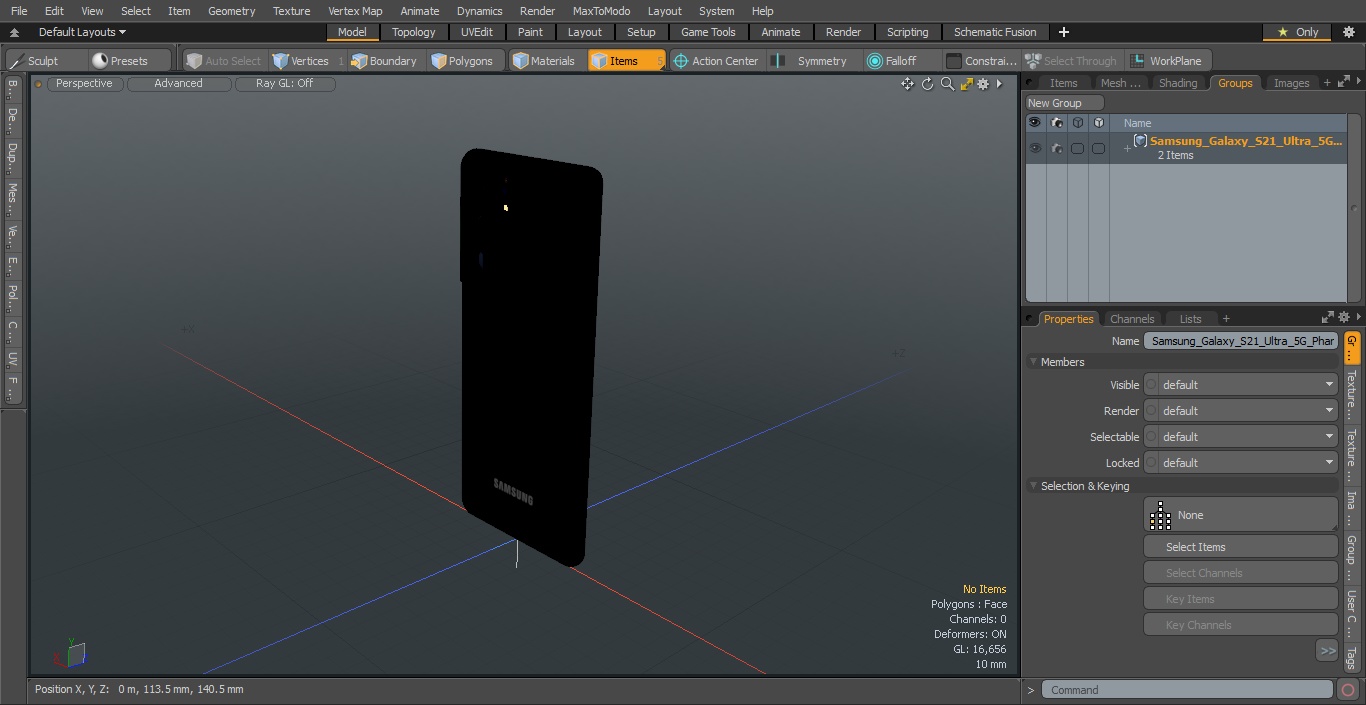Click the viewport pan (move) icon
This screenshot has width=1366, height=705.
point(907,84)
